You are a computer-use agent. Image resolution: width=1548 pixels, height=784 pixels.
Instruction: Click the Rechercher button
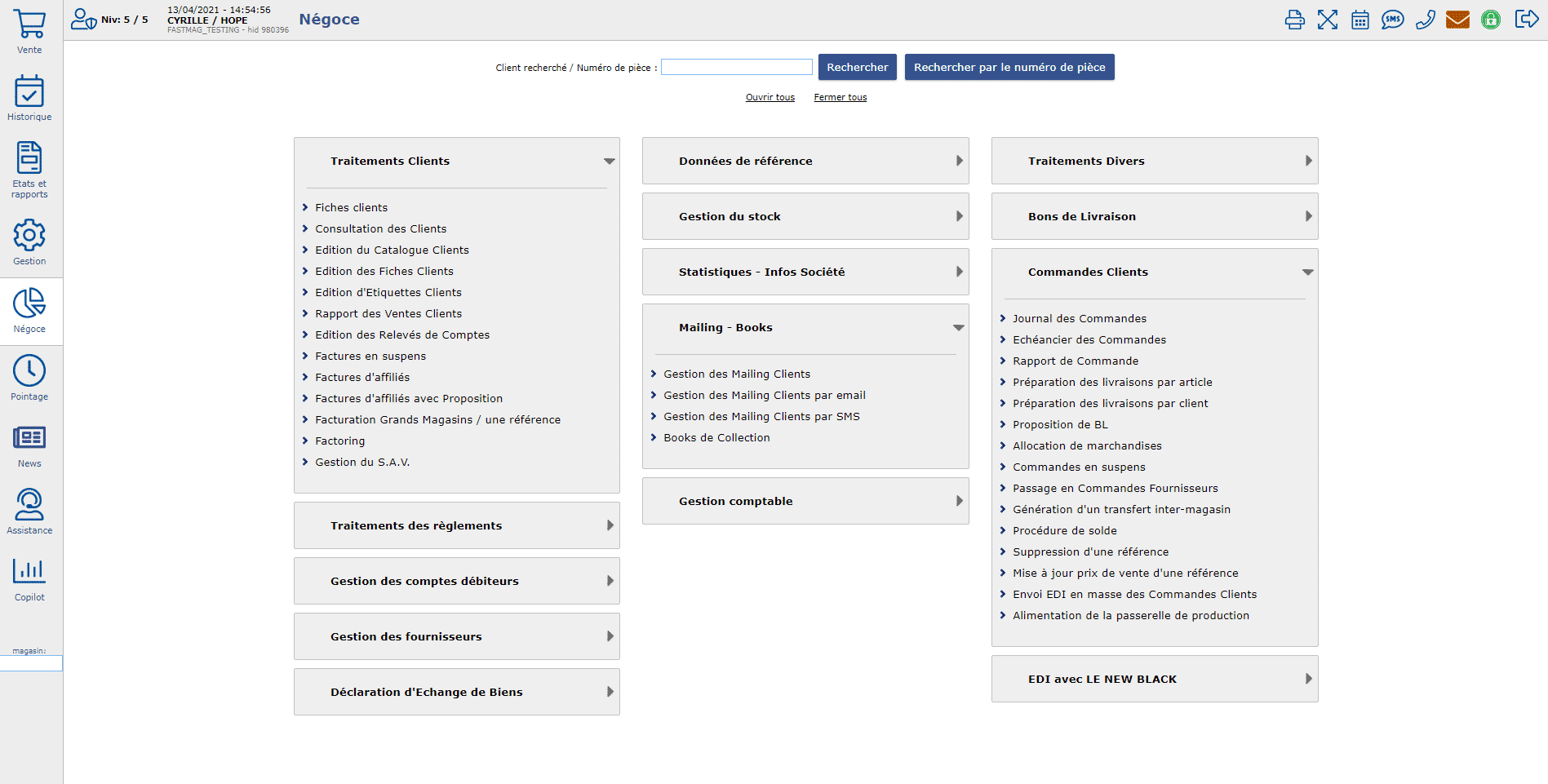tap(857, 67)
